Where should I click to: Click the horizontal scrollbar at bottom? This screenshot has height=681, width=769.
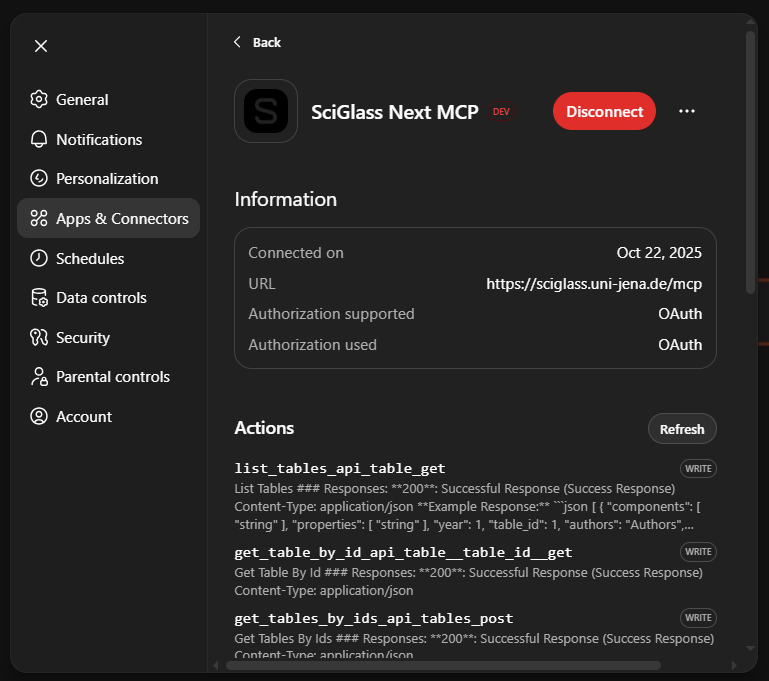[443, 665]
